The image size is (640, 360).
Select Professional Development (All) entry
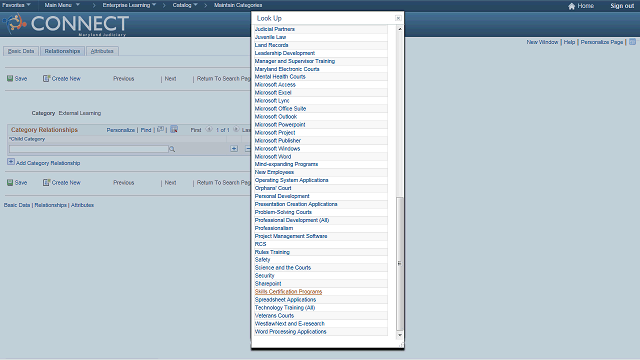click(292, 220)
